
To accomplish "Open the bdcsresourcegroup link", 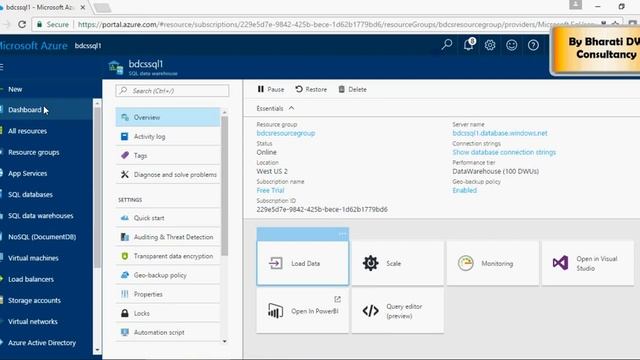I will click(286, 133).
